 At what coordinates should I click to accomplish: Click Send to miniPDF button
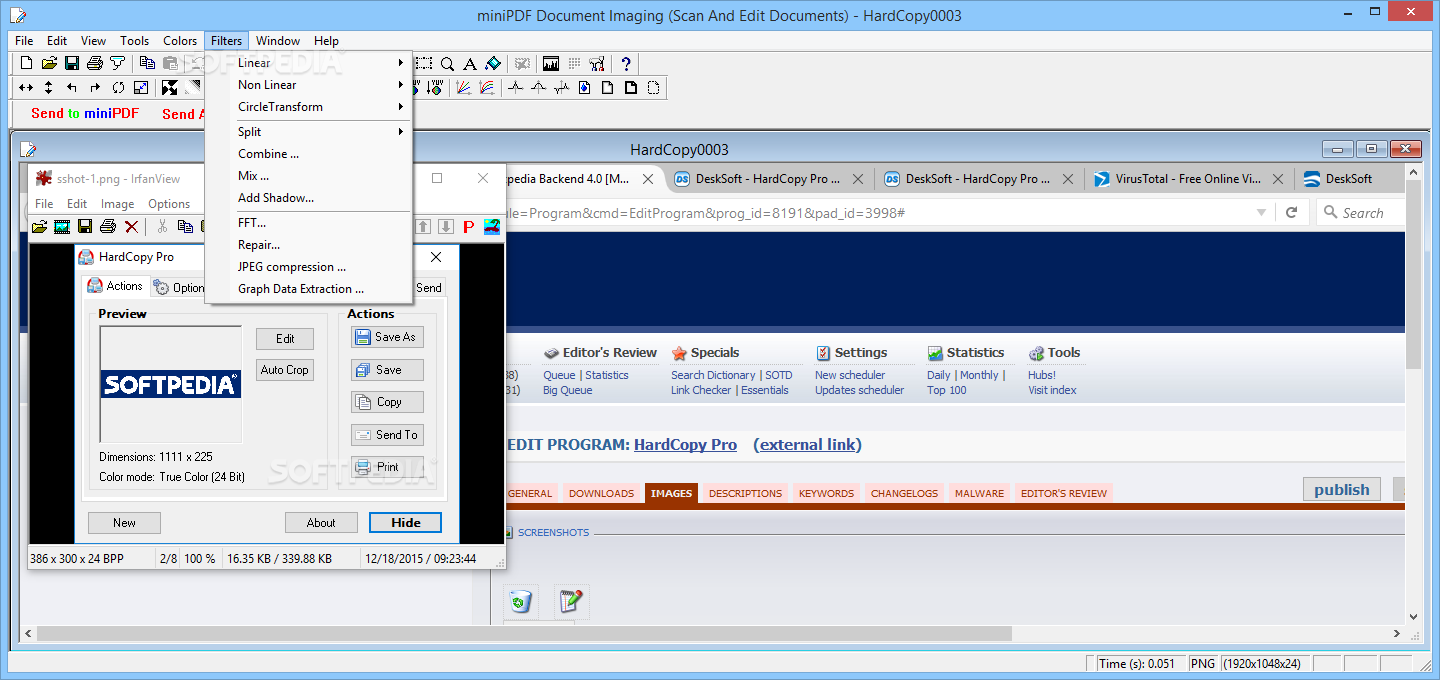tap(85, 114)
